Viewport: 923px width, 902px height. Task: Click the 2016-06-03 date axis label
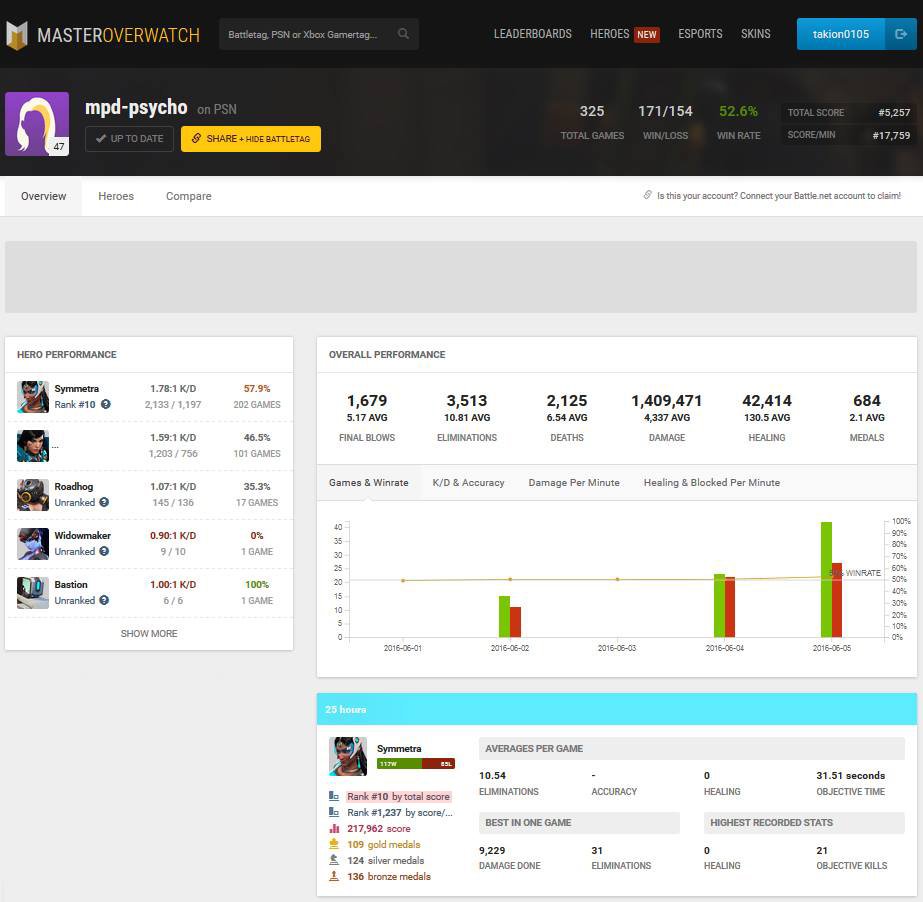616,648
